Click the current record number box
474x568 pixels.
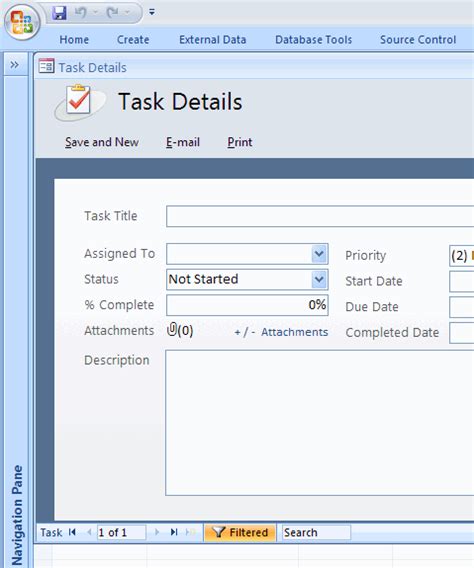[121, 532]
